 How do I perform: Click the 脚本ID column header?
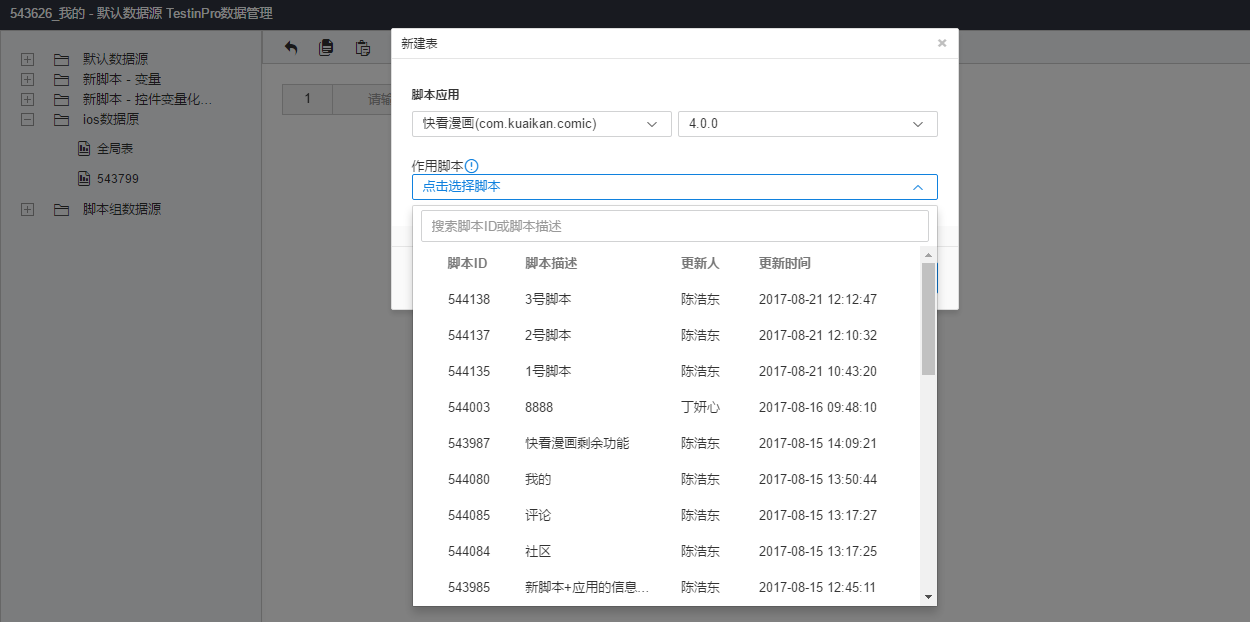467,263
